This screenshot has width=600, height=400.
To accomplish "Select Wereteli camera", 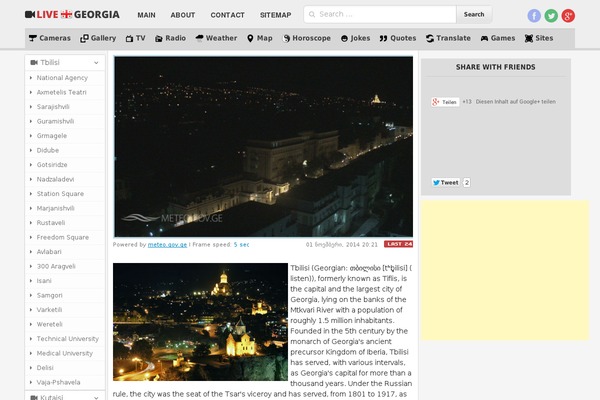I will coord(49,324).
